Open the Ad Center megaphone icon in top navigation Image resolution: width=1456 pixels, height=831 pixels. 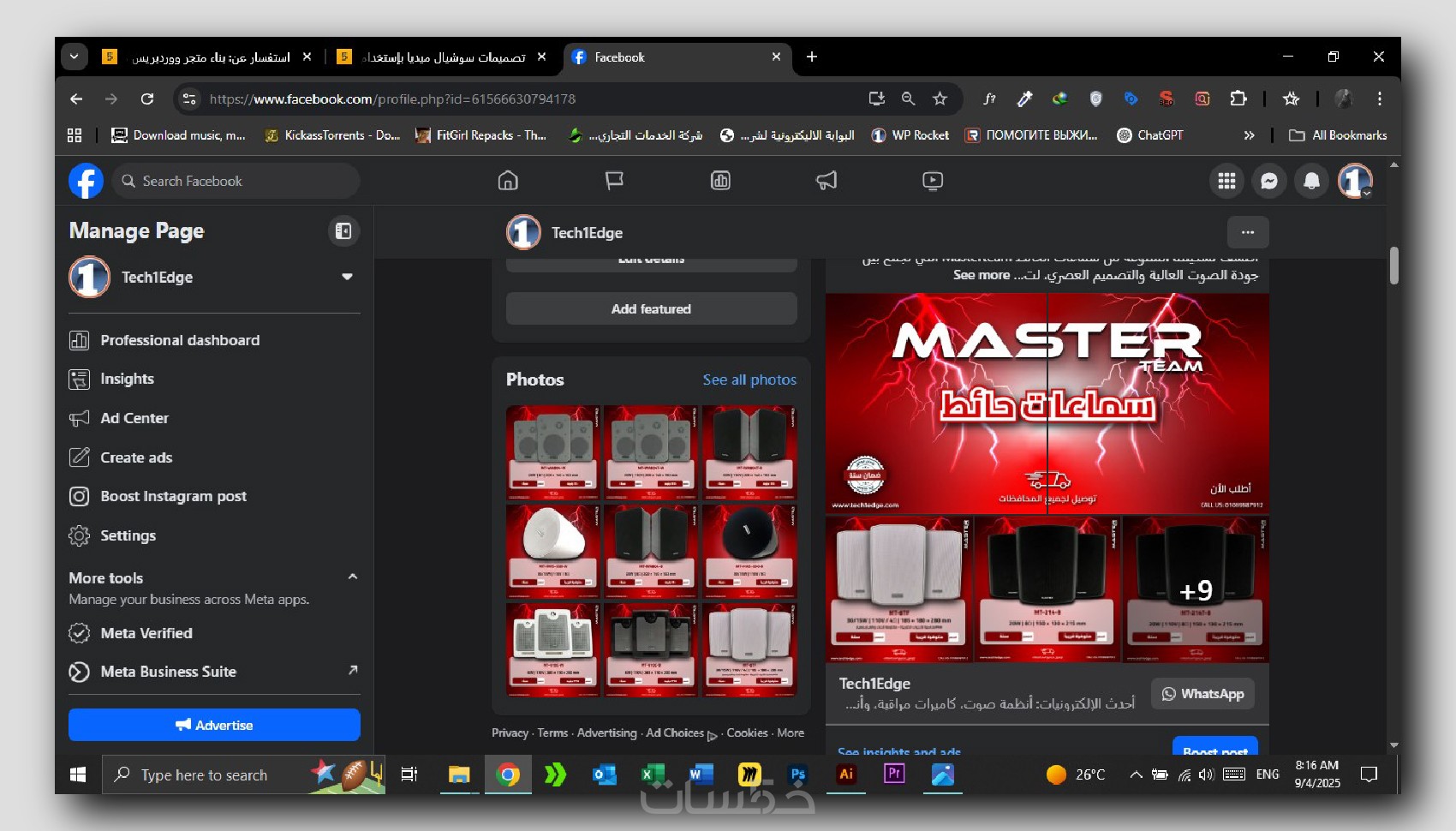click(x=826, y=181)
